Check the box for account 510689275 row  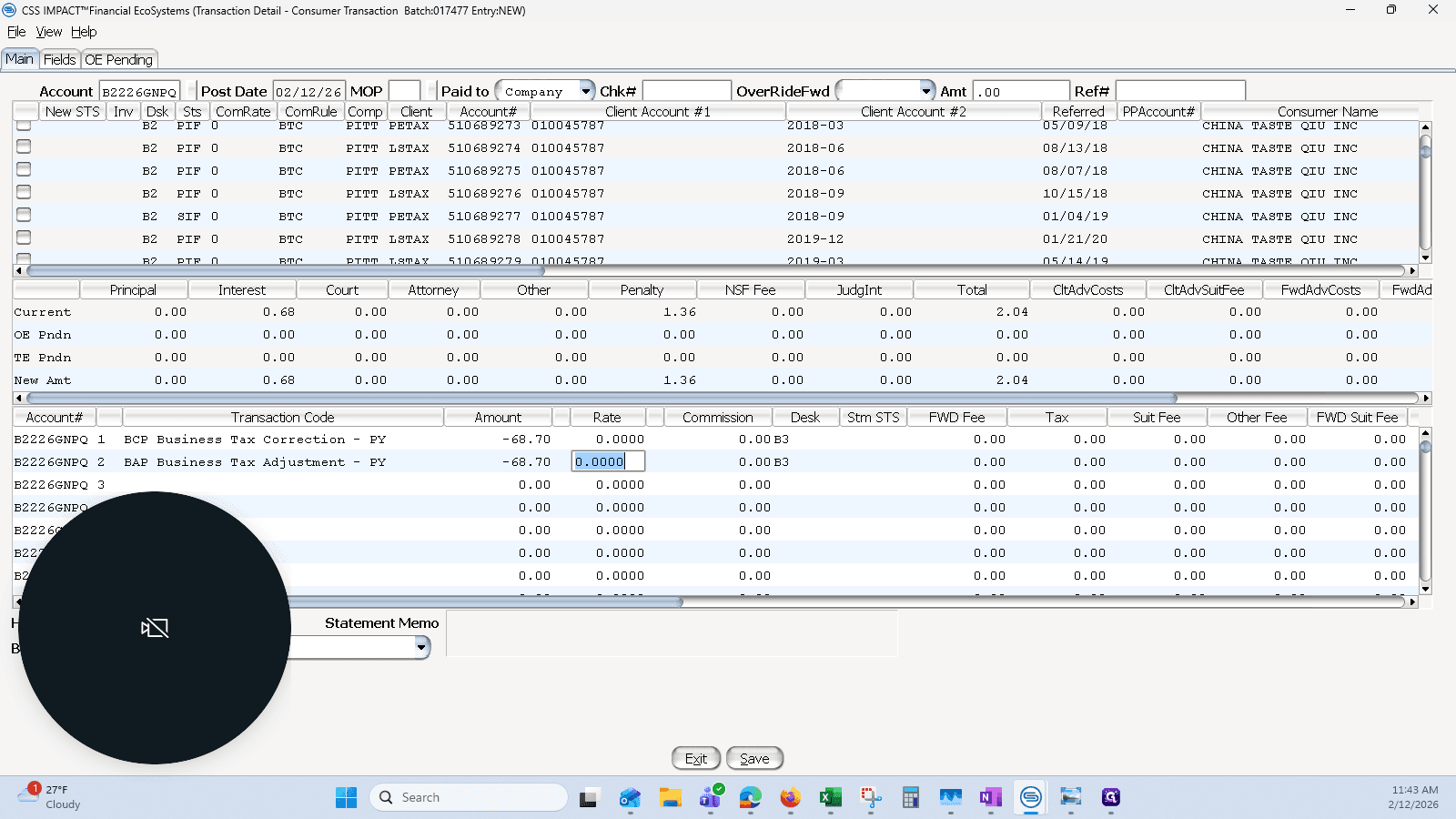[24, 169]
